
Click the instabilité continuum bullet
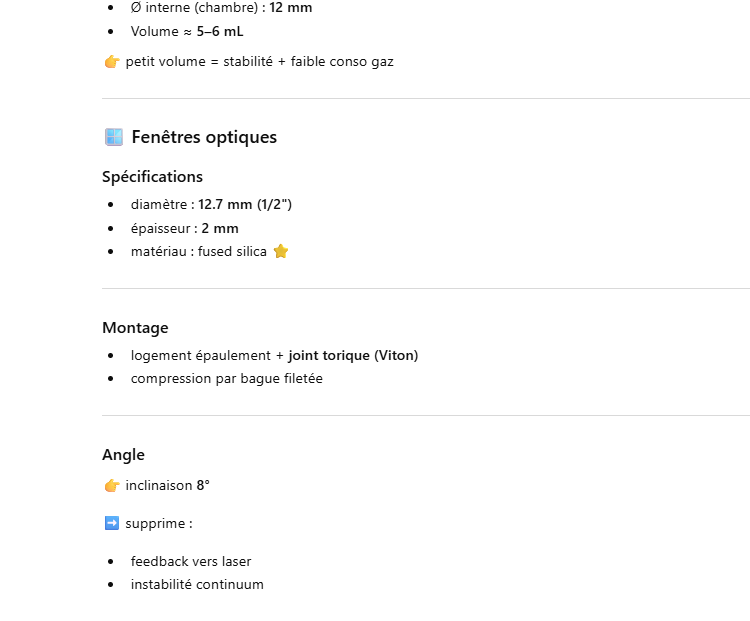[197, 585]
